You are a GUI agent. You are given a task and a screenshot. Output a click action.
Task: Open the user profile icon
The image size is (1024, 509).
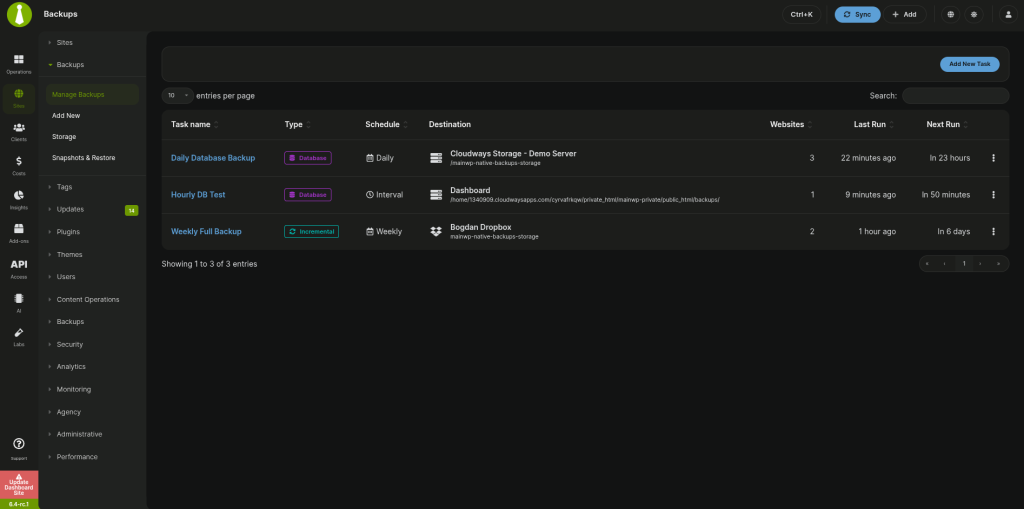pyautogui.click(x=1009, y=14)
